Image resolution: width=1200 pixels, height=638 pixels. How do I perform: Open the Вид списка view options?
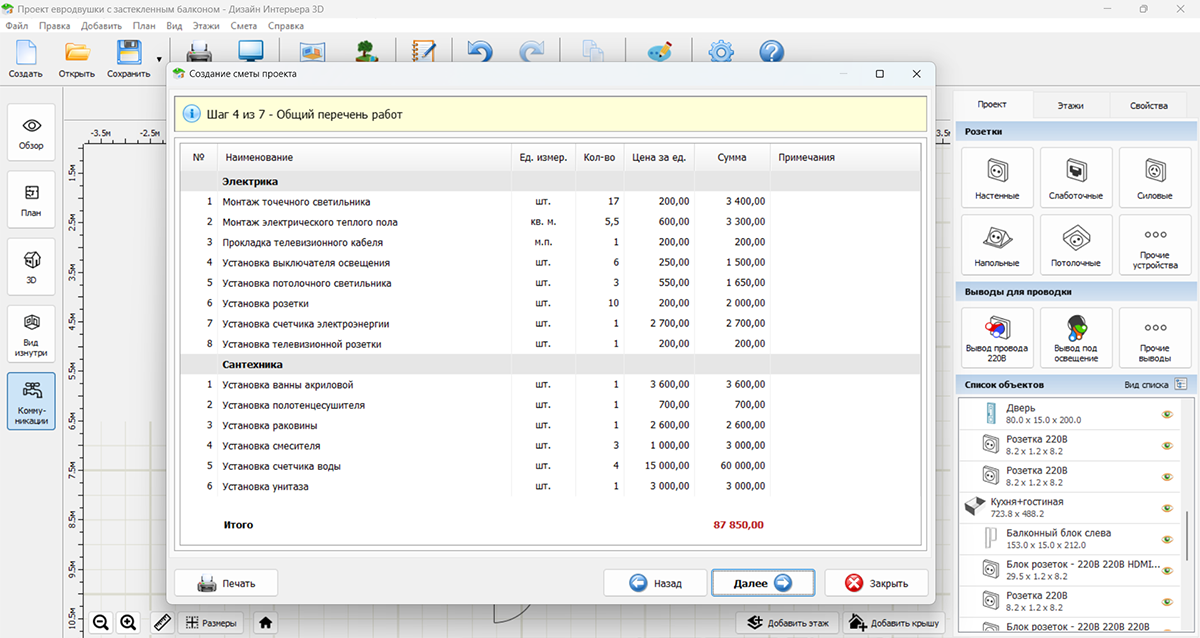tap(1180, 384)
